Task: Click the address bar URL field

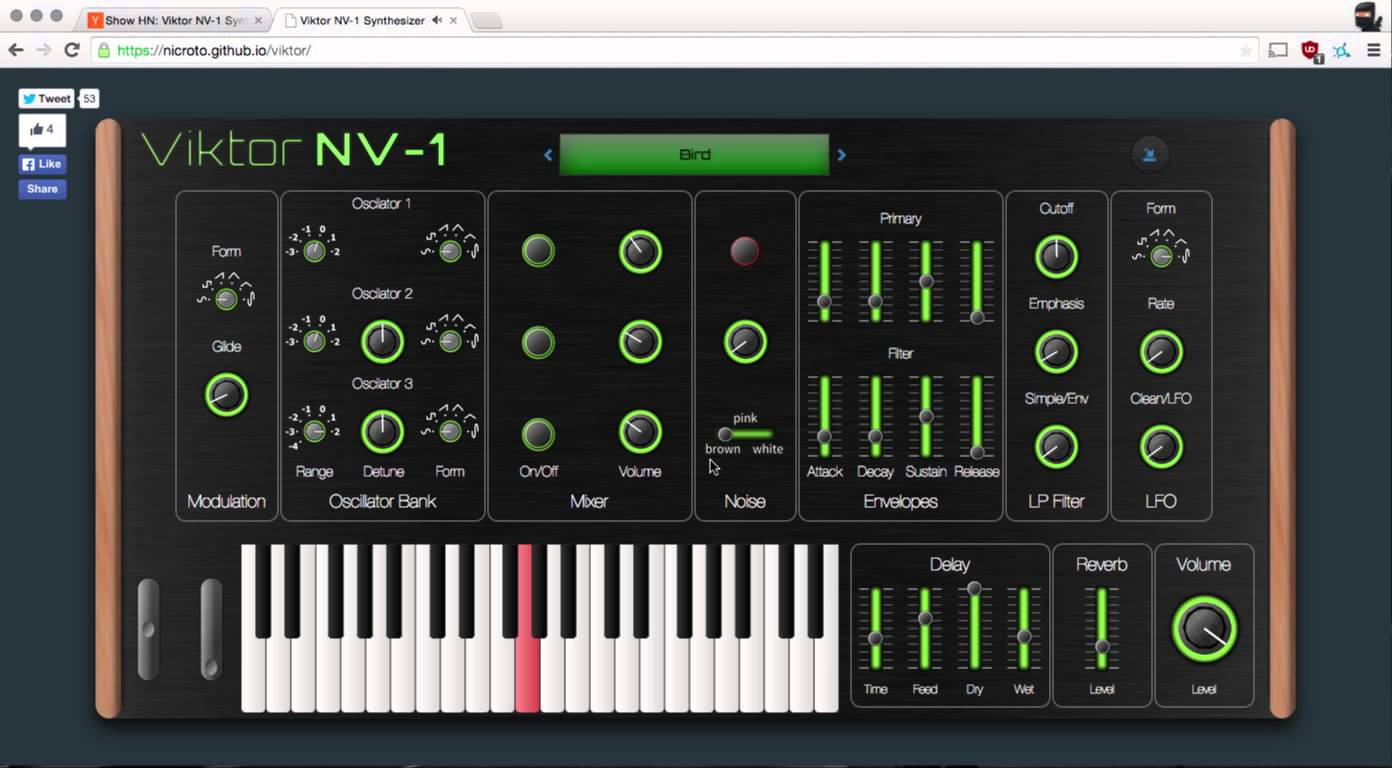Action: coord(675,50)
